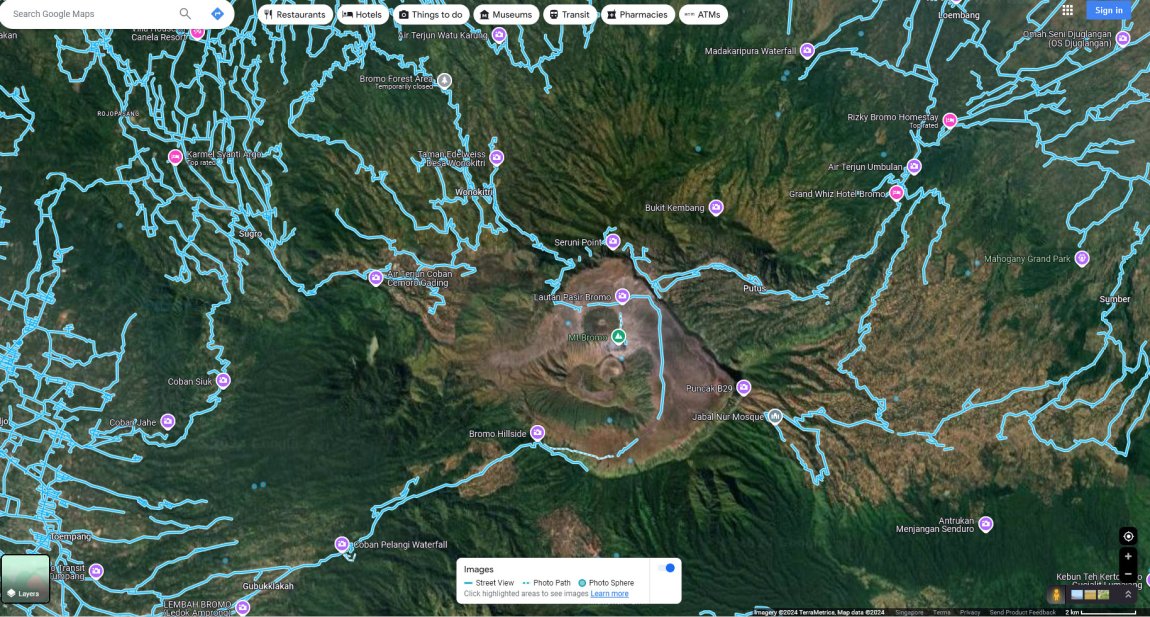Viewport: 1150px width, 617px height.
Task: Select the Hotels category chip
Action: click(x=363, y=15)
